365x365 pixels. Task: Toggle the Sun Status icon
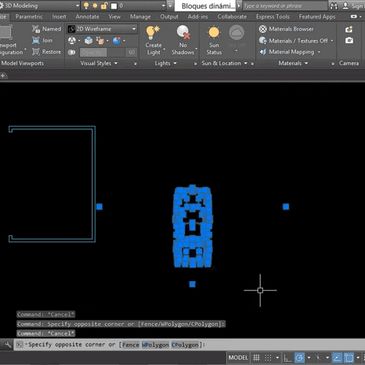(214, 33)
